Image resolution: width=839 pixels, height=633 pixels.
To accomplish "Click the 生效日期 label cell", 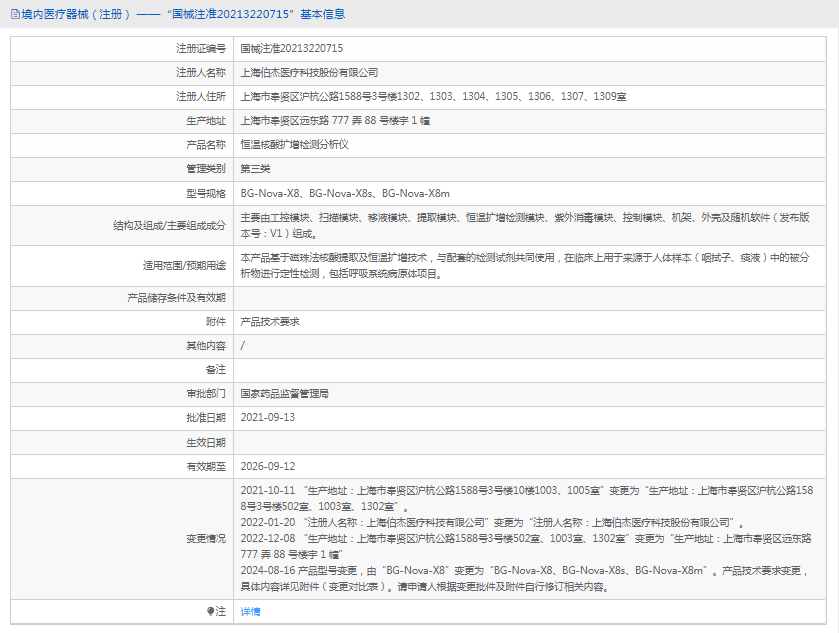I will pos(122,443).
